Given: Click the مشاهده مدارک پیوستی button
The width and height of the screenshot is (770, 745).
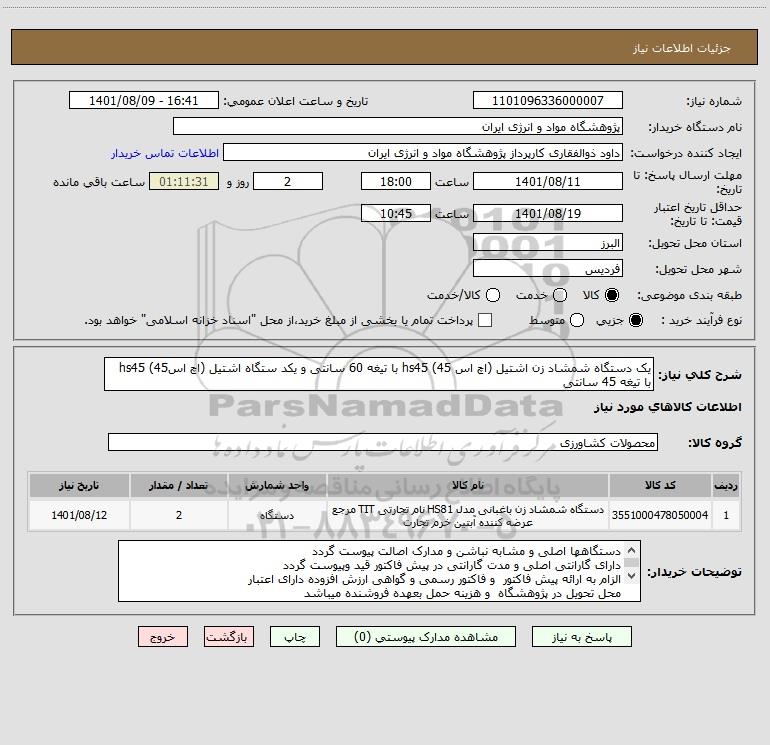Looking at the screenshot, I should [x=426, y=637].
